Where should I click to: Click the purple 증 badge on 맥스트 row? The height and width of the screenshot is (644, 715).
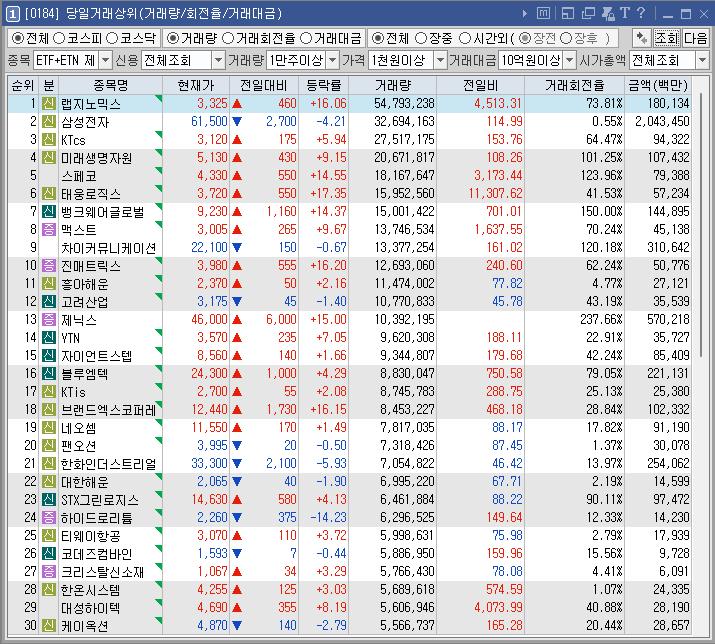coord(49,229)
